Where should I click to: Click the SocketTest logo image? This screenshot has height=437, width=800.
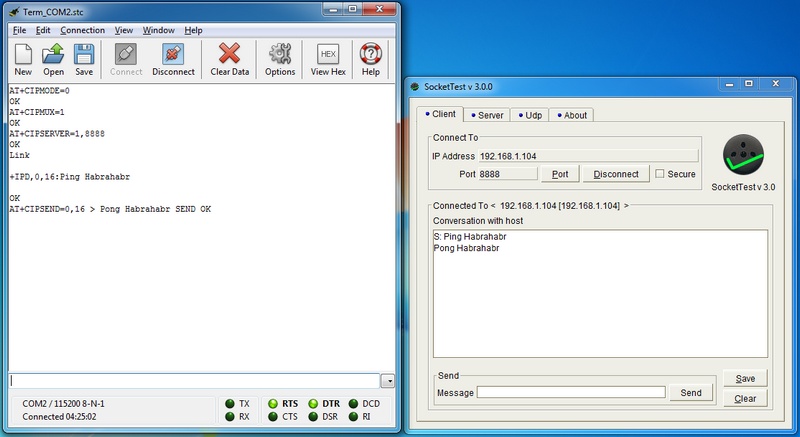point(743,155)
